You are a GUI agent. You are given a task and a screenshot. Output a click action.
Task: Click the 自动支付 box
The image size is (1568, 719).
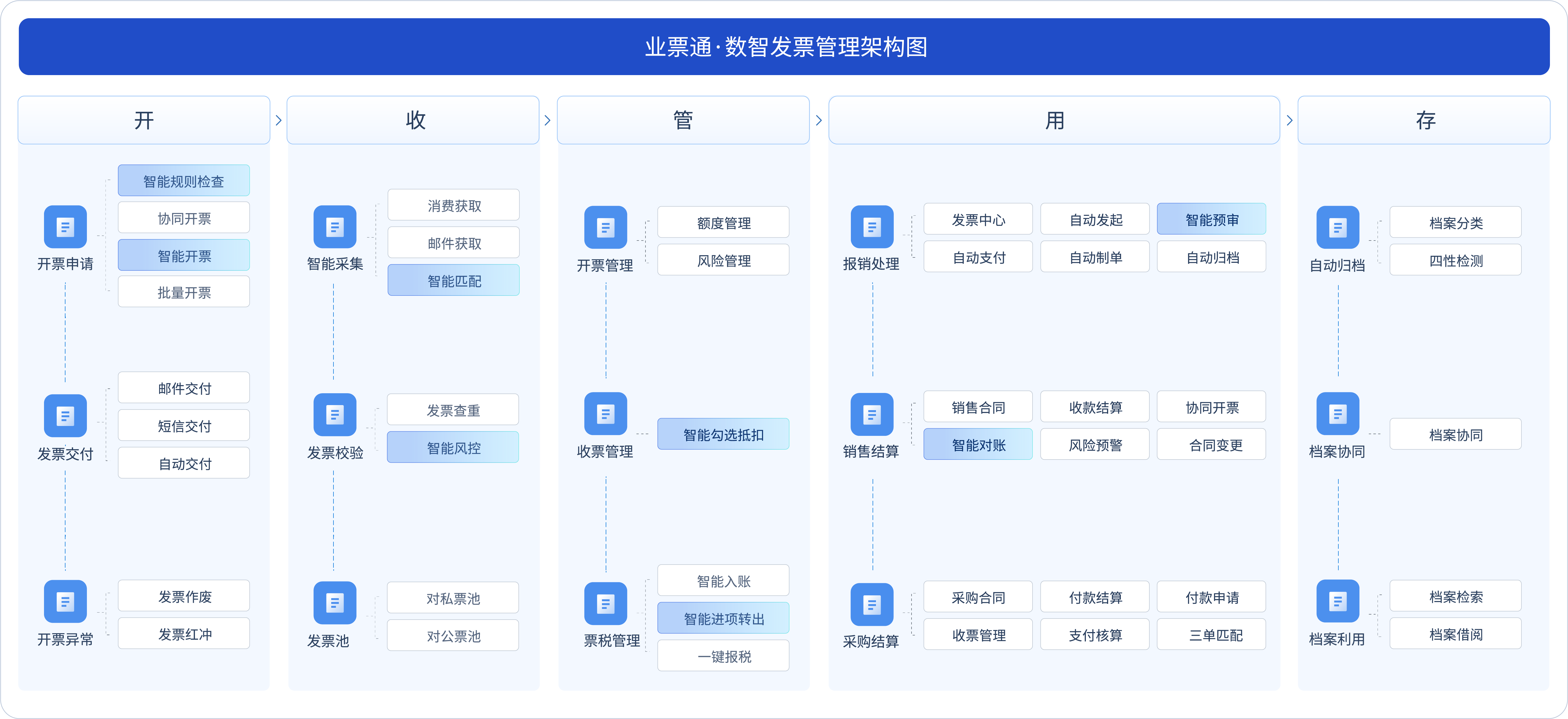[x=978, y=257]
